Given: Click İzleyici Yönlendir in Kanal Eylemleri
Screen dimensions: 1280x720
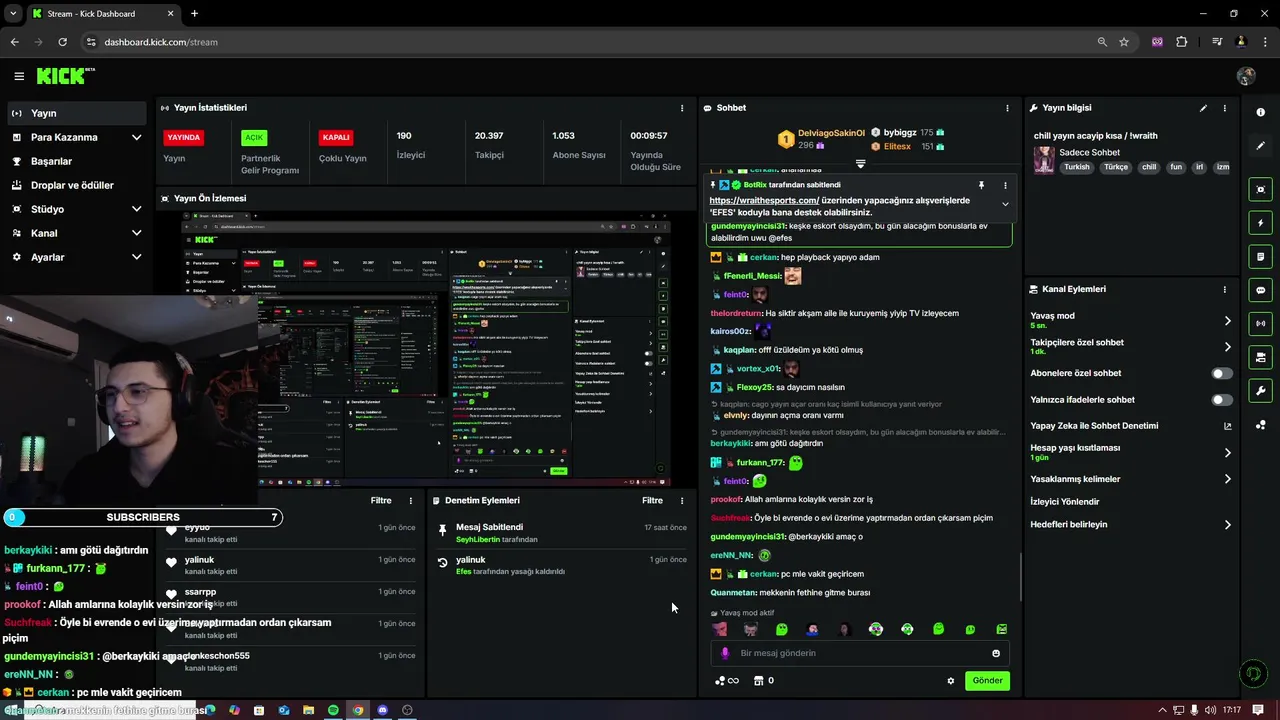Looking at the screenshot, I should (1065, 502).
